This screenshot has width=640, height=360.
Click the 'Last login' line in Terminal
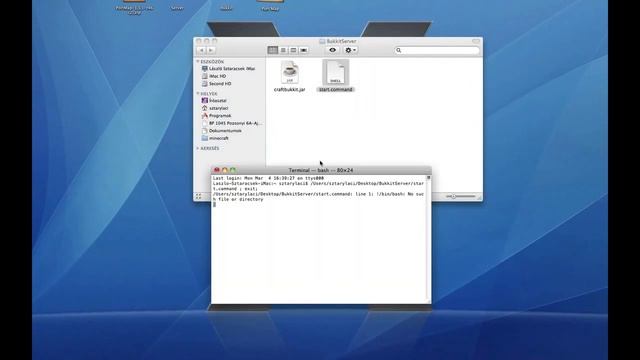click(x=268, y=178)
